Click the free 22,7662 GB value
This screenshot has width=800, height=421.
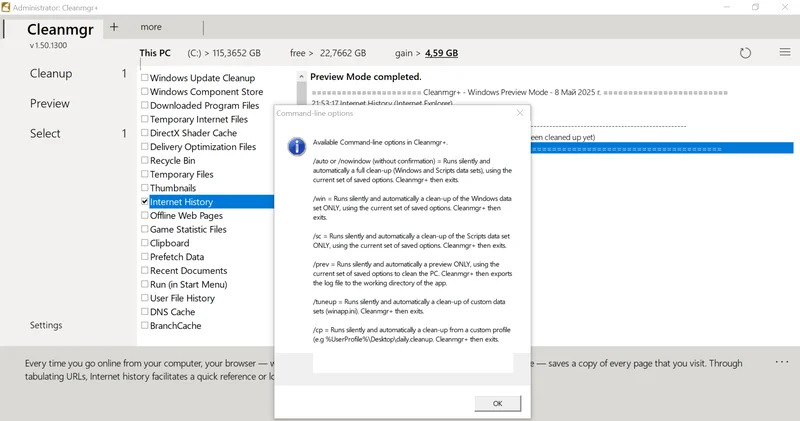coord(343,53)
